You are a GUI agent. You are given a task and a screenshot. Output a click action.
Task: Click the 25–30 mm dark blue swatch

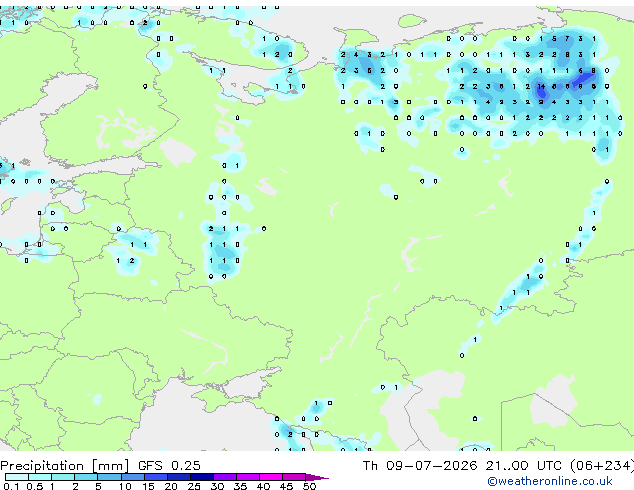tap(201, 477)
